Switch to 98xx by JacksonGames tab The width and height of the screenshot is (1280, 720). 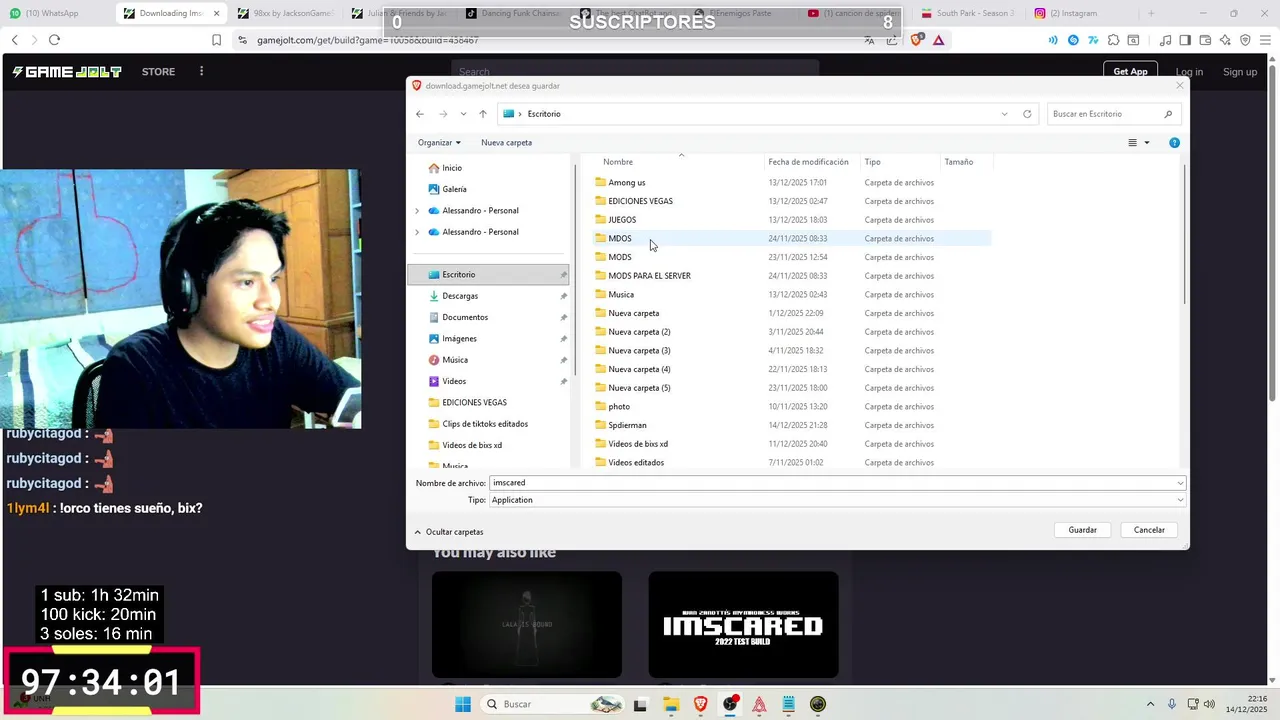click(284, 13)
